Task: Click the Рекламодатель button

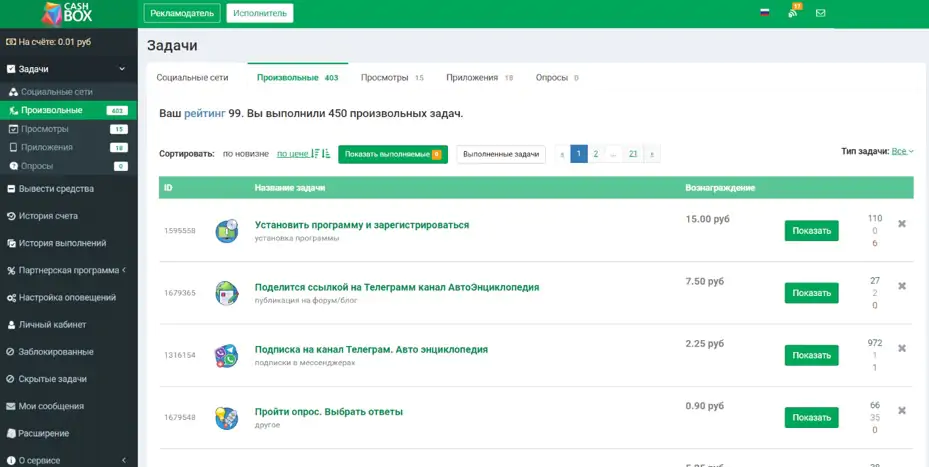Action: tap(182, 13)
